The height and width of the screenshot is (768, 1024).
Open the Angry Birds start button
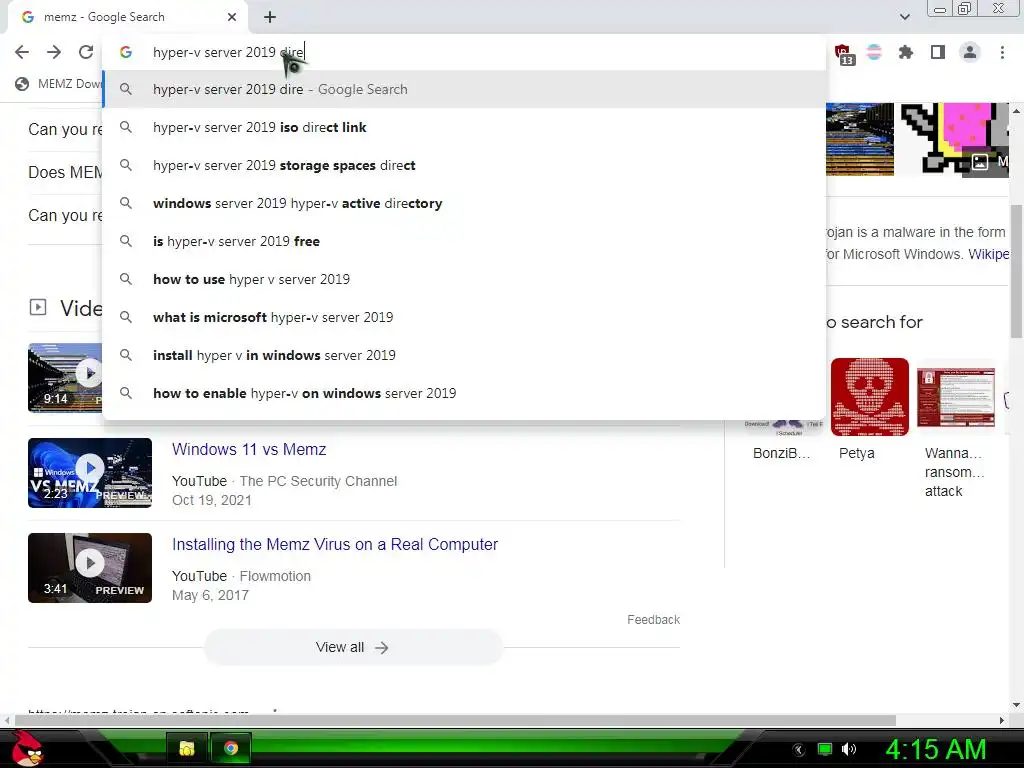pyautogui.click(x=27, y=748)
